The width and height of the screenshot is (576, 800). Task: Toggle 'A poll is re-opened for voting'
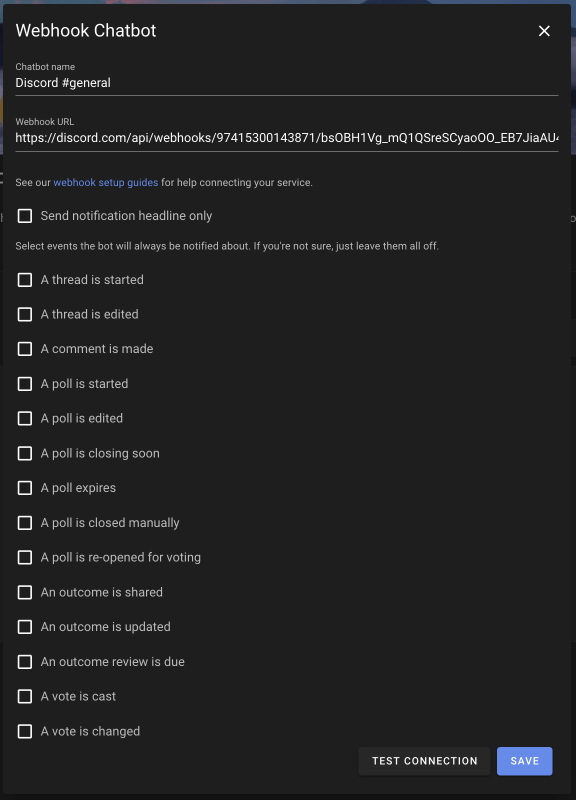click(x=24, y=558)
